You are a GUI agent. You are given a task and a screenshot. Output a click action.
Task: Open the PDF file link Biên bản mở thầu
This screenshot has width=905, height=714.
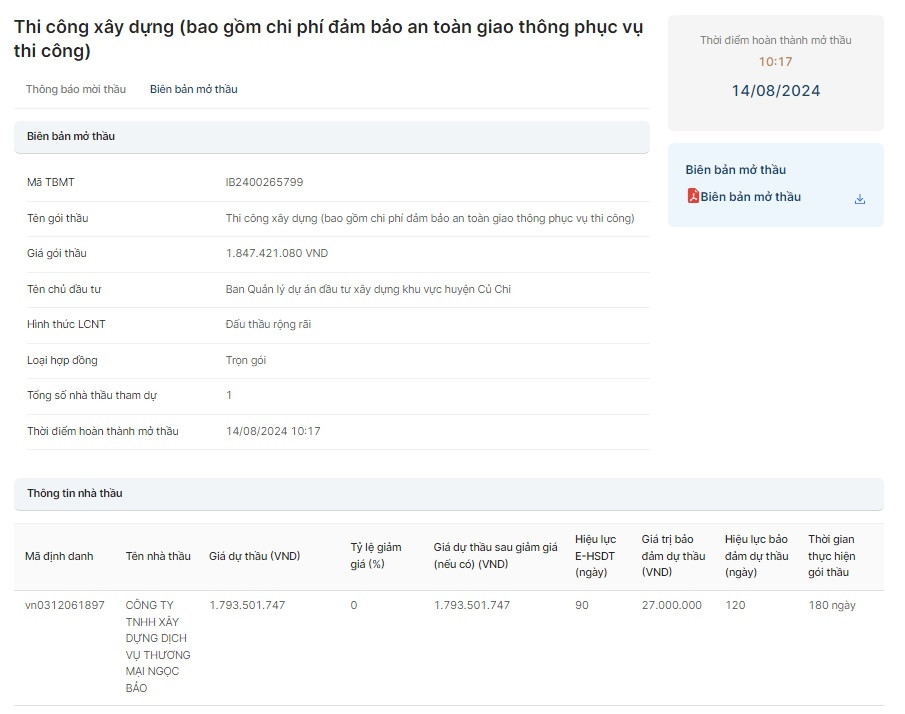click(x=750, y=197)
